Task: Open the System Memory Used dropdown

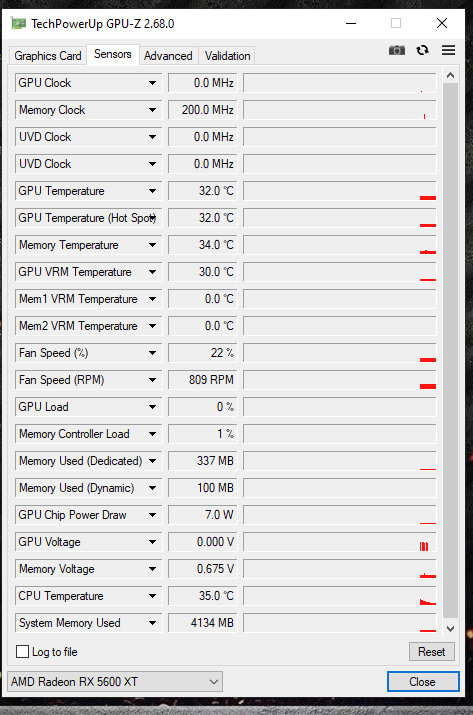Action: (152, 623)
